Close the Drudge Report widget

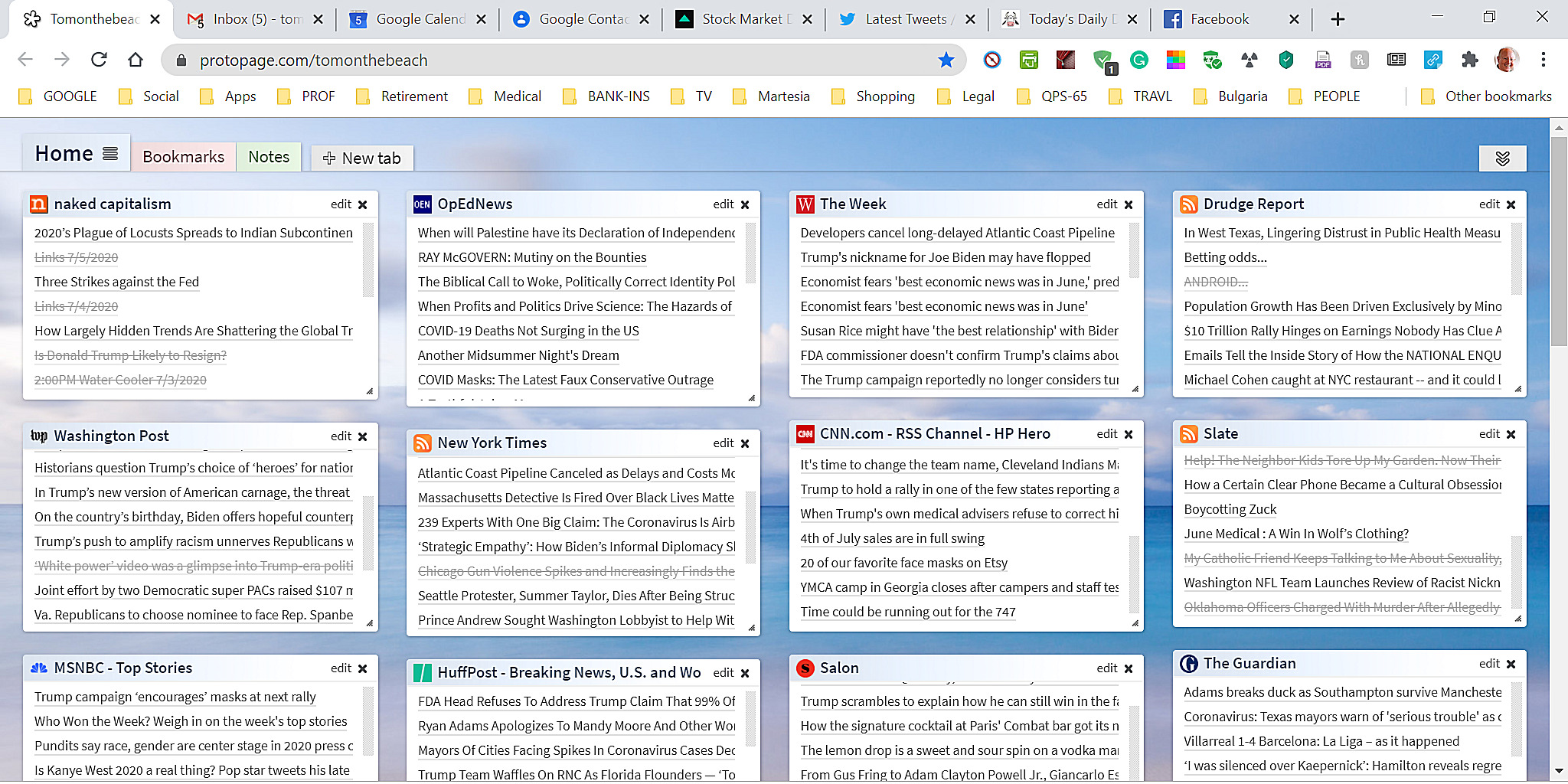(1511, 204)
